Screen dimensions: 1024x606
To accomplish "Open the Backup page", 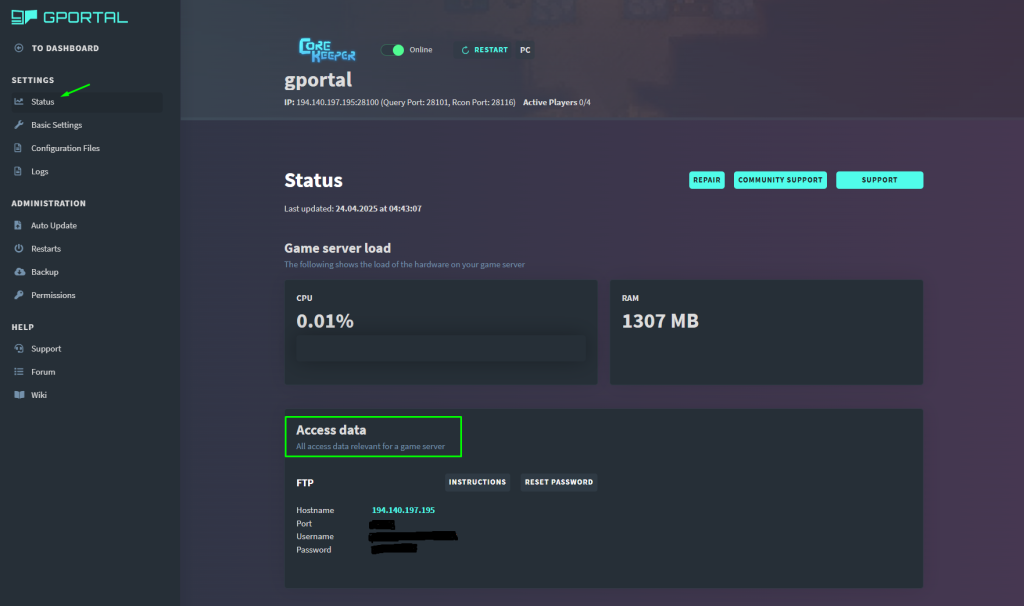I will click(x=44, y=272).
